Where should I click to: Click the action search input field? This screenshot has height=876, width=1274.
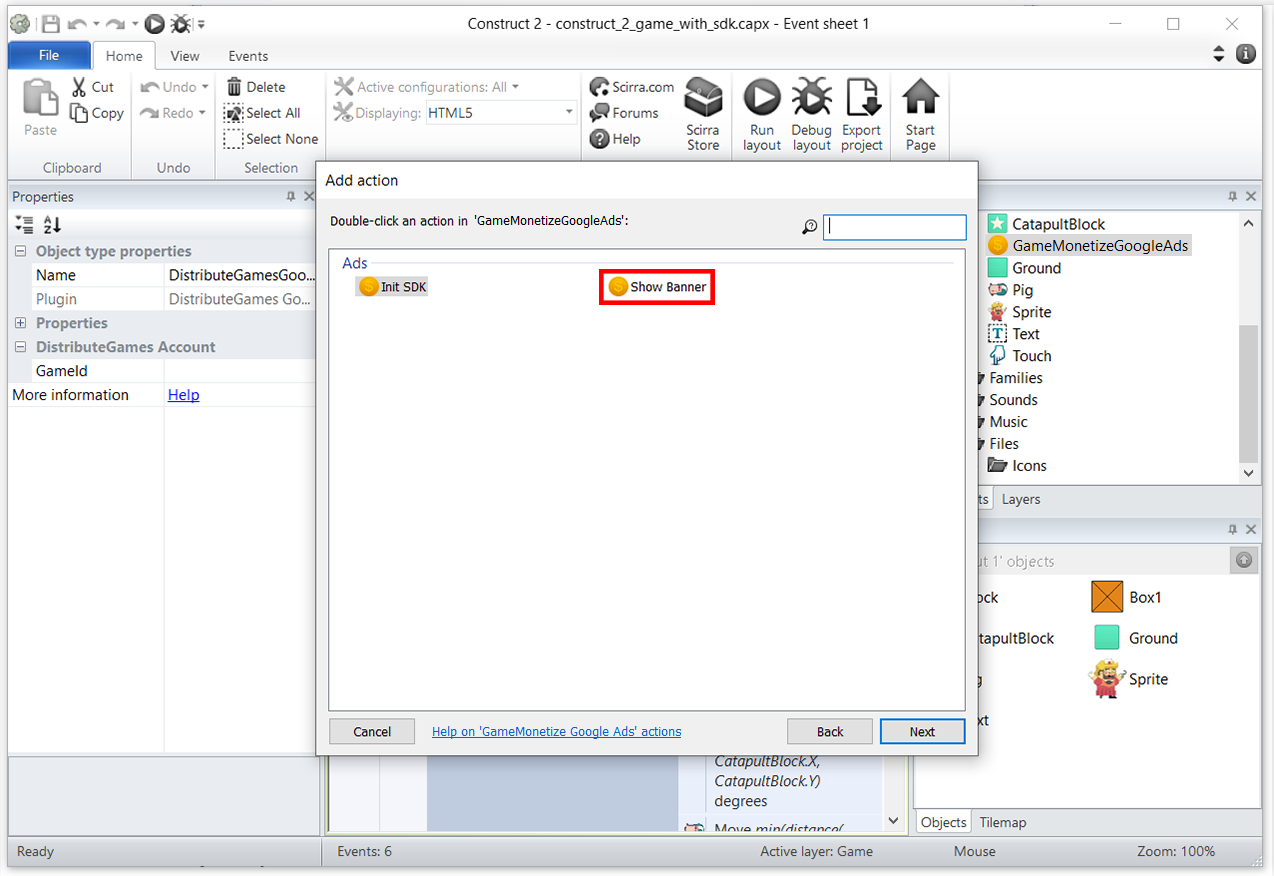[895, 227]
